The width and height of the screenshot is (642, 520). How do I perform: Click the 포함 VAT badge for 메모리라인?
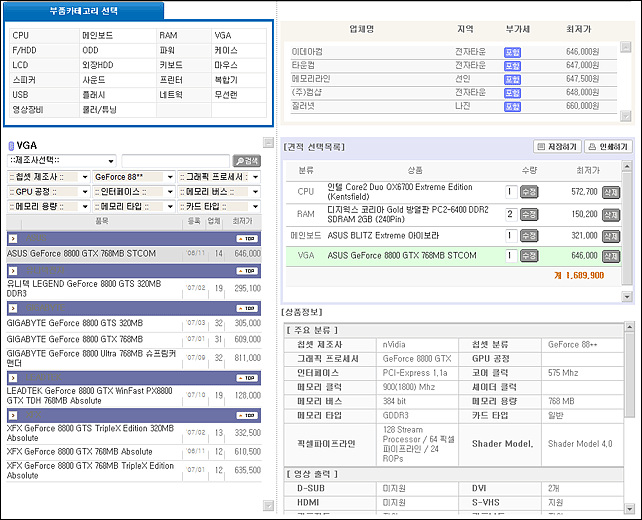(512, 79)
